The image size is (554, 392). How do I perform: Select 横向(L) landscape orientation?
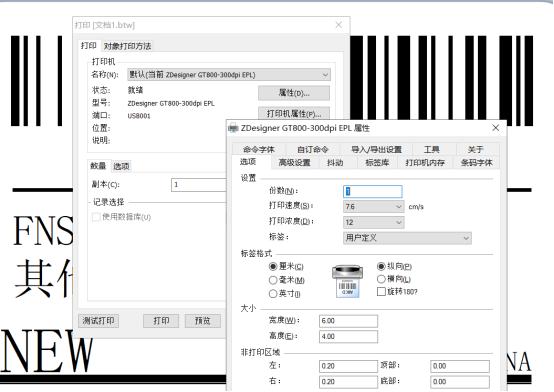381,279
